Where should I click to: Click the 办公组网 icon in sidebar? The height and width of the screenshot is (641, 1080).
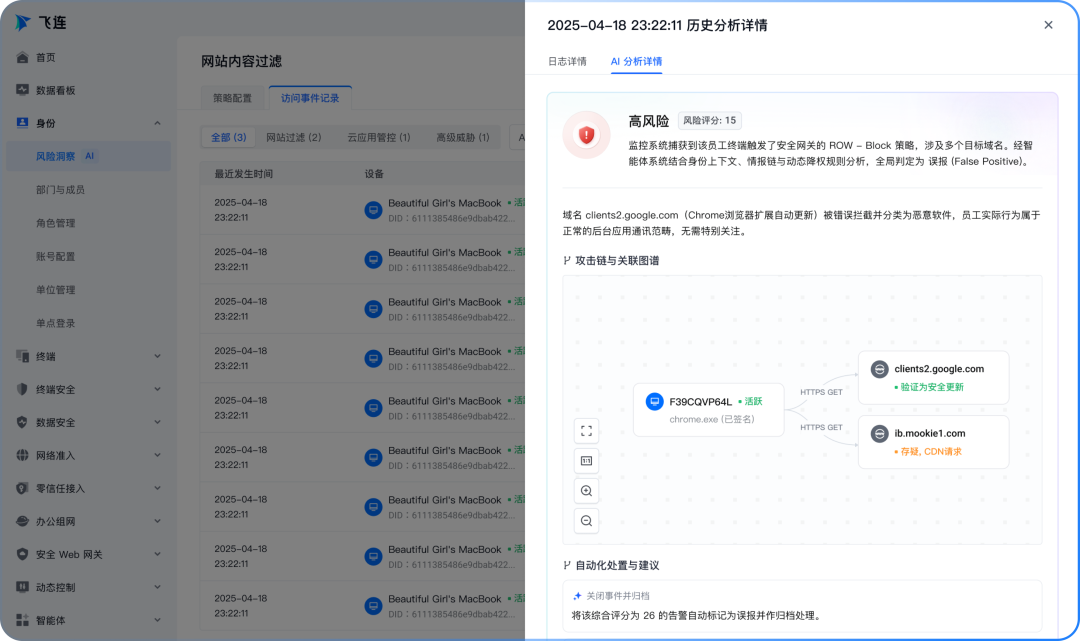click(x=23, y=521)
